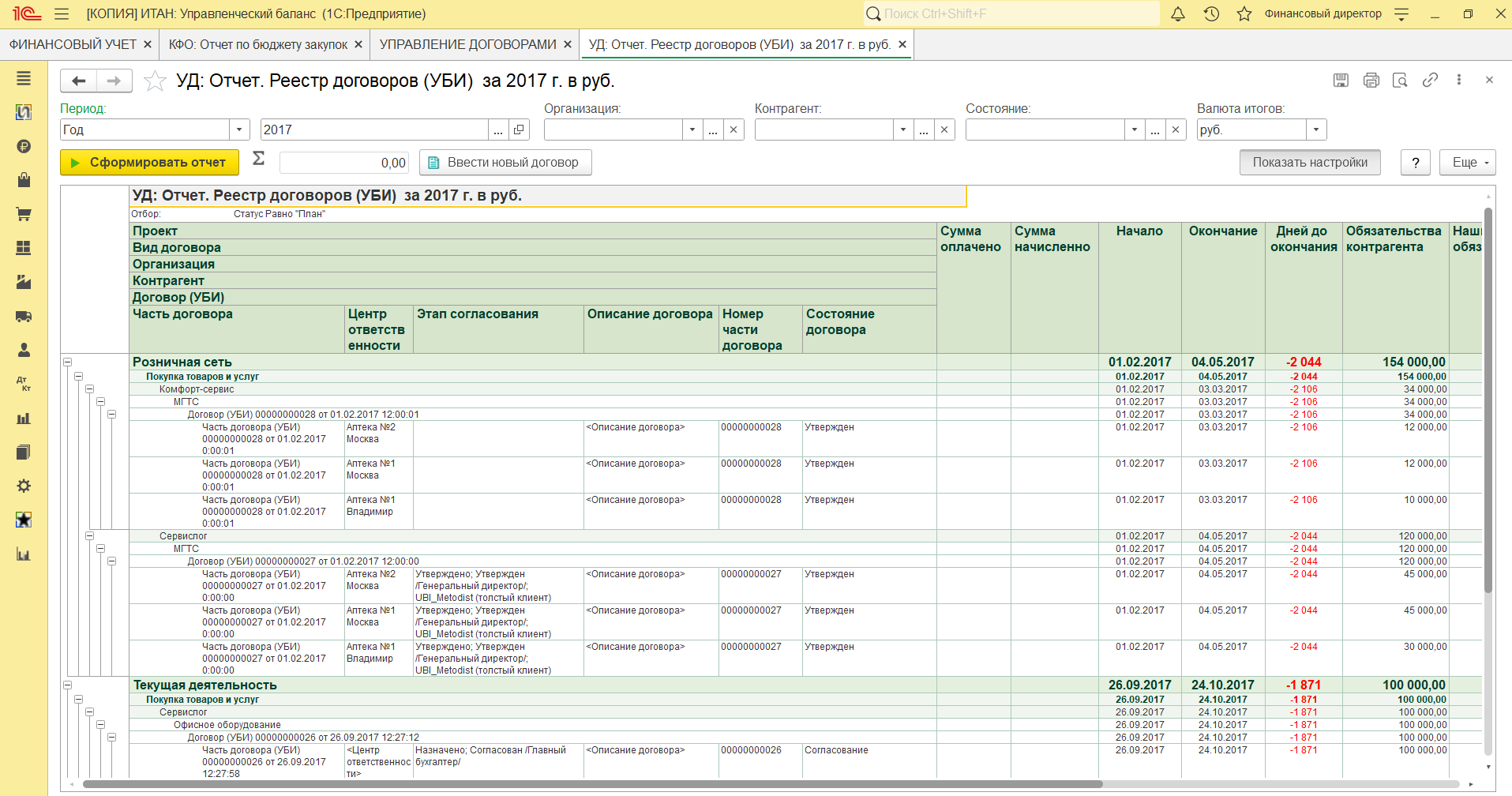The height and width of the screenshot is (796, 1512).
Task: Click the notifications bell icon
Action: click(1177, 14)
